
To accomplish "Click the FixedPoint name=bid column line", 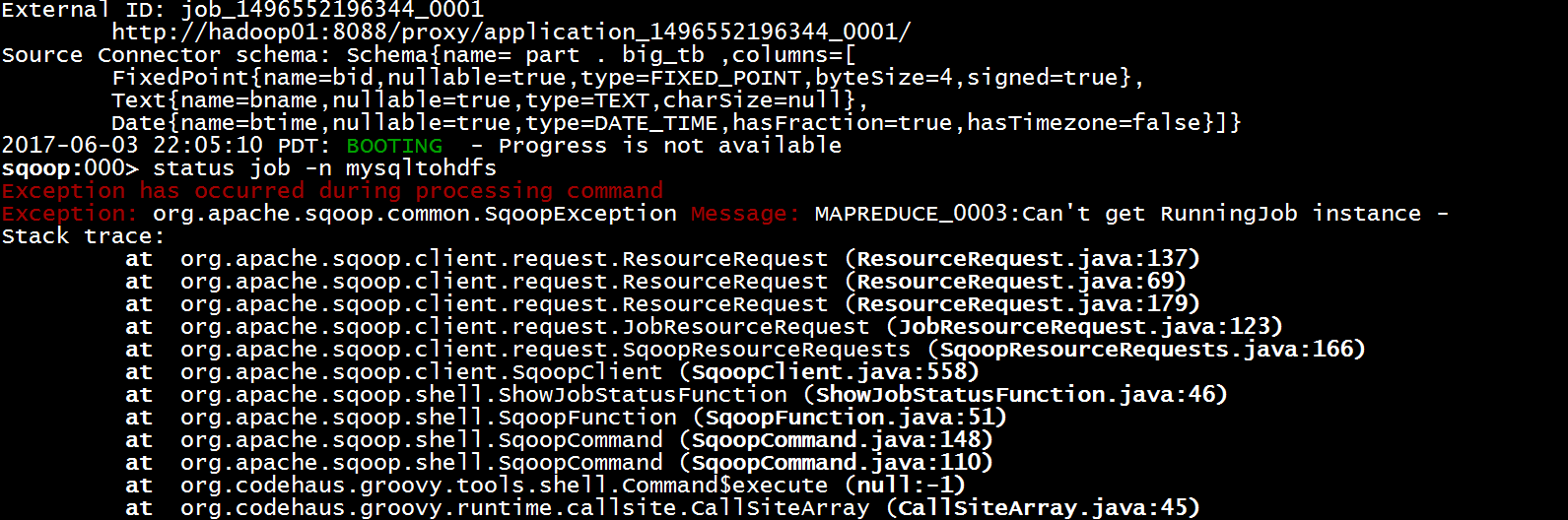I will point(628,78).
